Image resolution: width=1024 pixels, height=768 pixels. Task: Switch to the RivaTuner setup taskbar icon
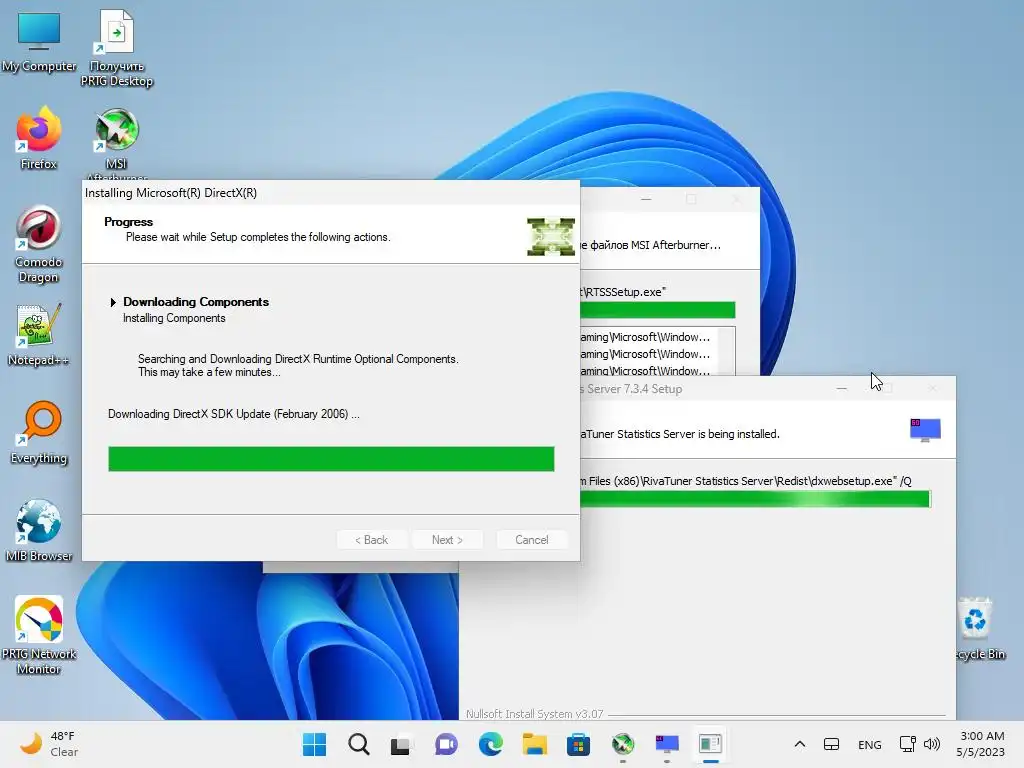[x=667, y=744]
